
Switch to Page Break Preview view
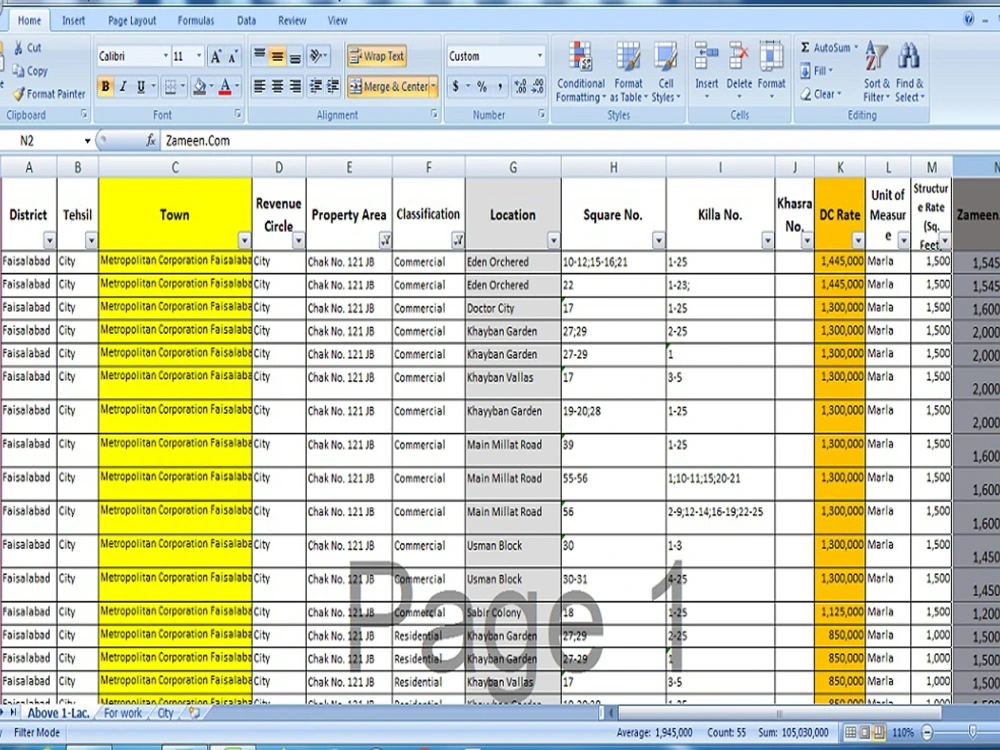tap(879, 732)
